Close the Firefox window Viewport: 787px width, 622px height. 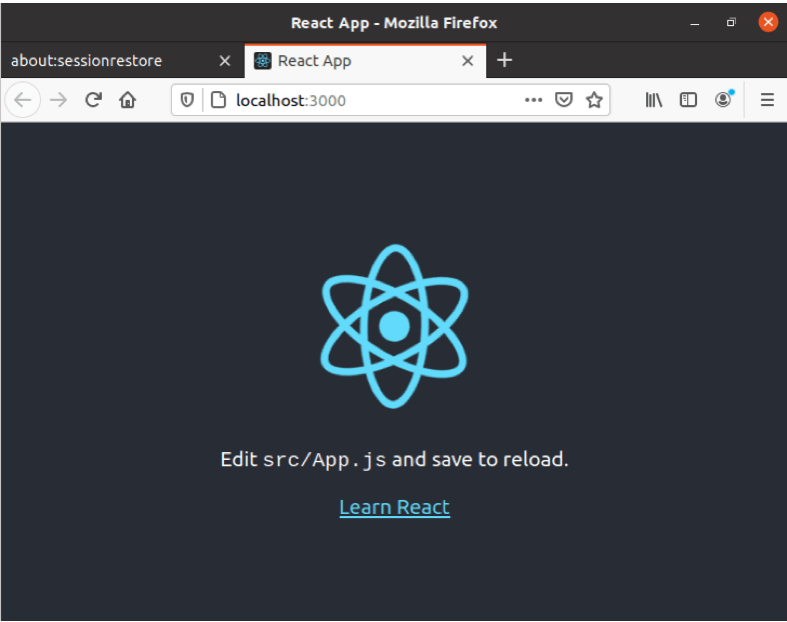point(768,22)
